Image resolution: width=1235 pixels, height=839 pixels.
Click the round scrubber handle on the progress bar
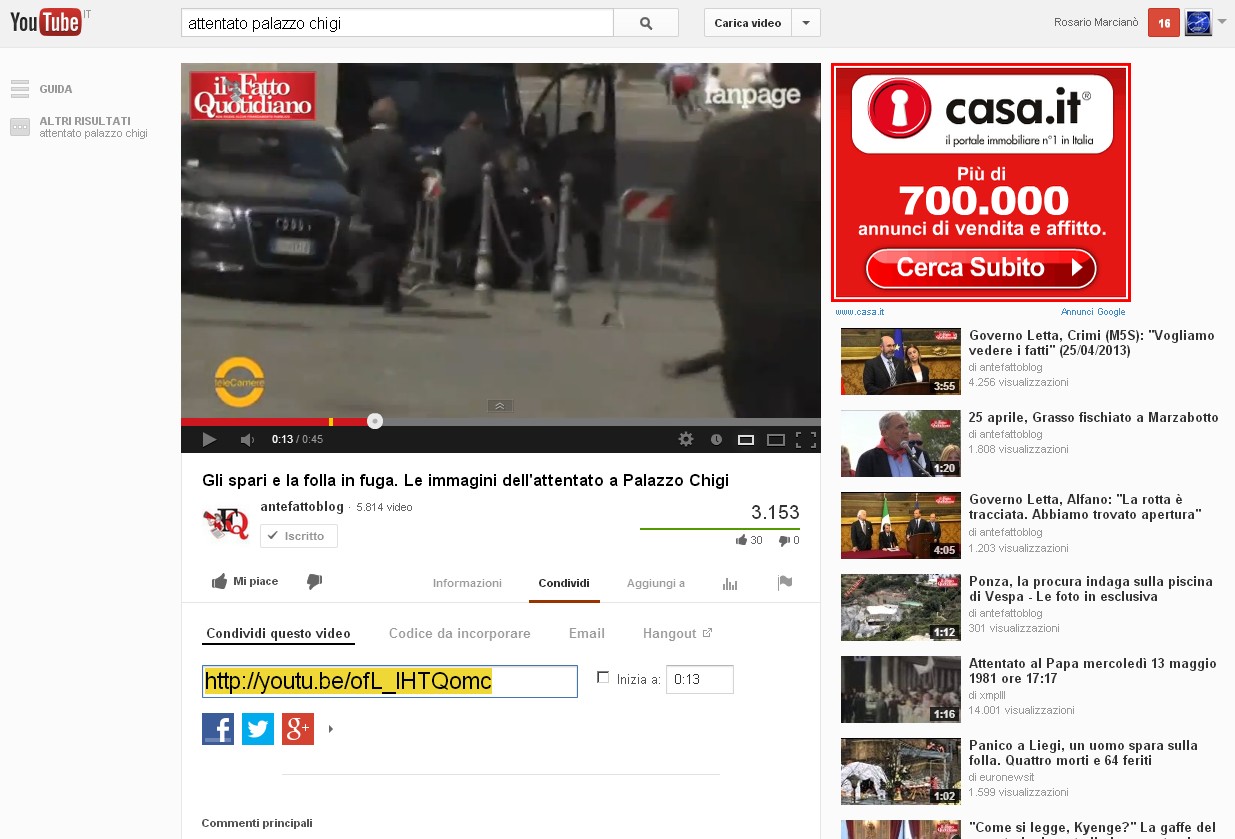coord(375,421)
